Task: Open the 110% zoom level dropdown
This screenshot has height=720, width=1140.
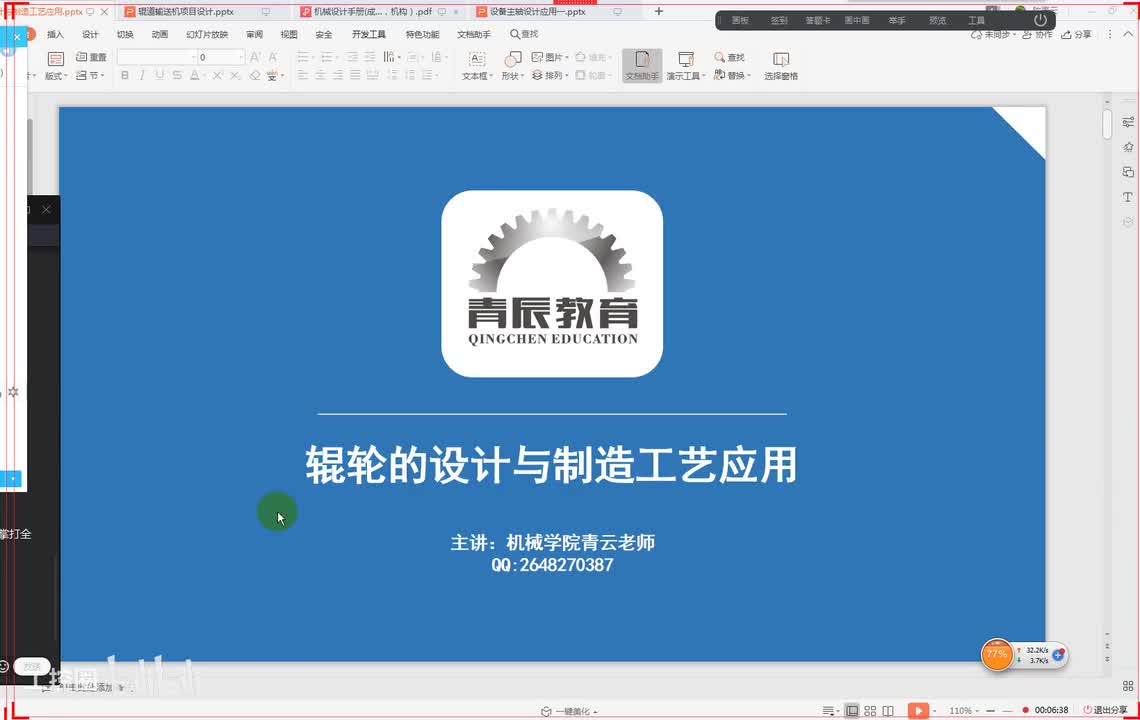Action: 963,711
